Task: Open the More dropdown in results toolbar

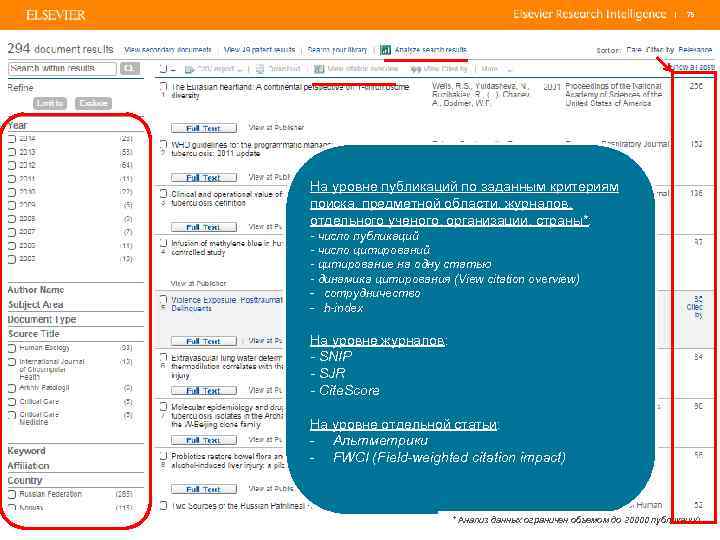Action: click(495, 69)
